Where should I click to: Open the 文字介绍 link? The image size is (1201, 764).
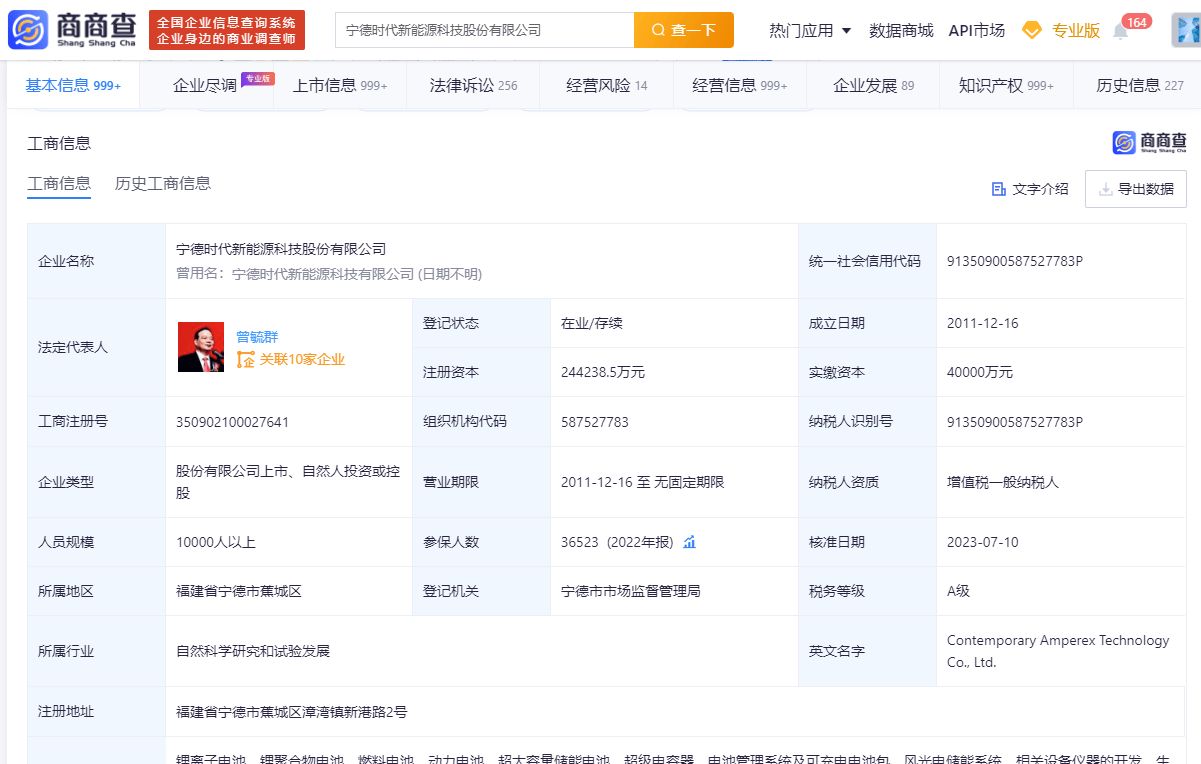click(x=1030, y=189)
